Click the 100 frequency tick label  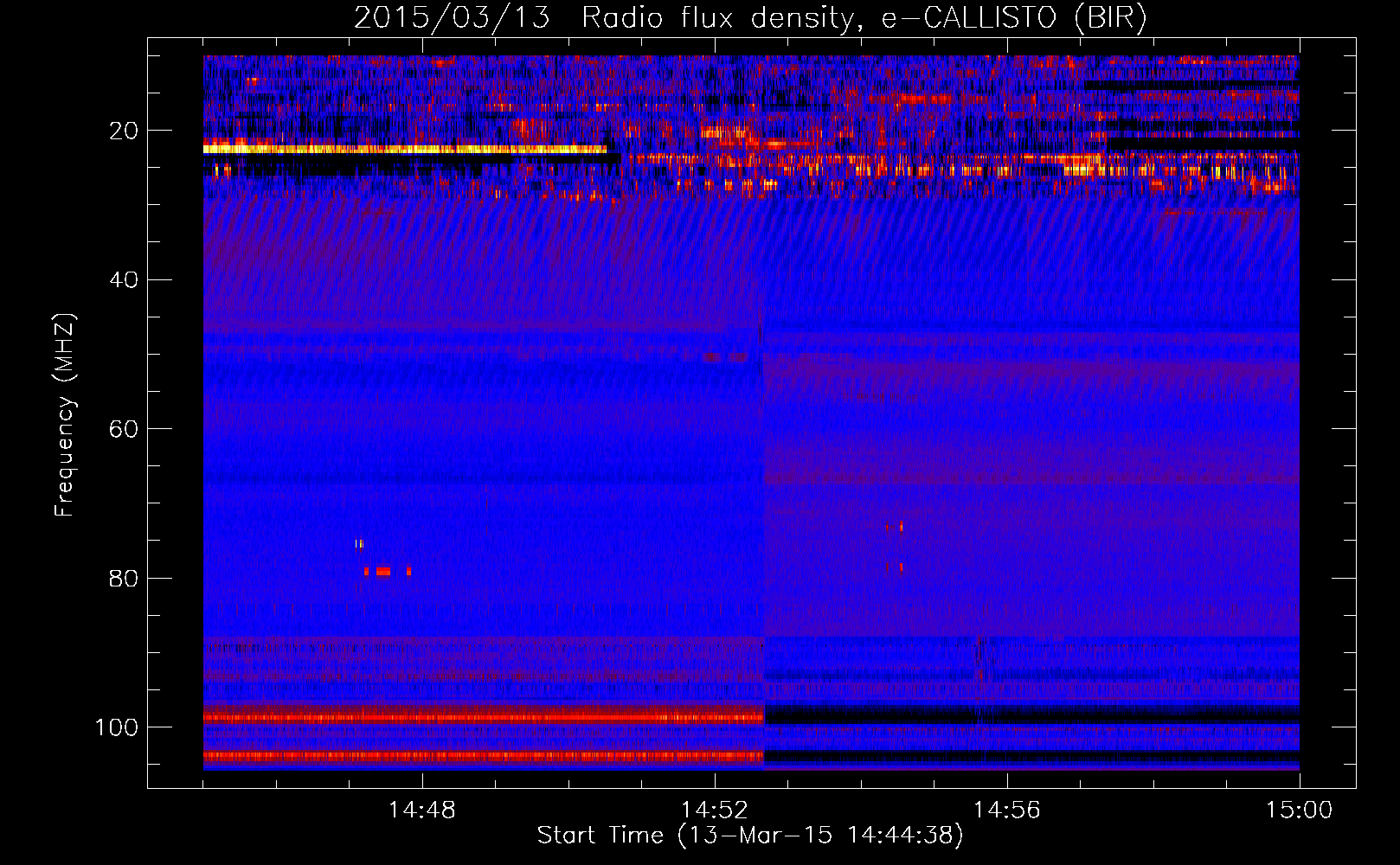coord(117,727)
